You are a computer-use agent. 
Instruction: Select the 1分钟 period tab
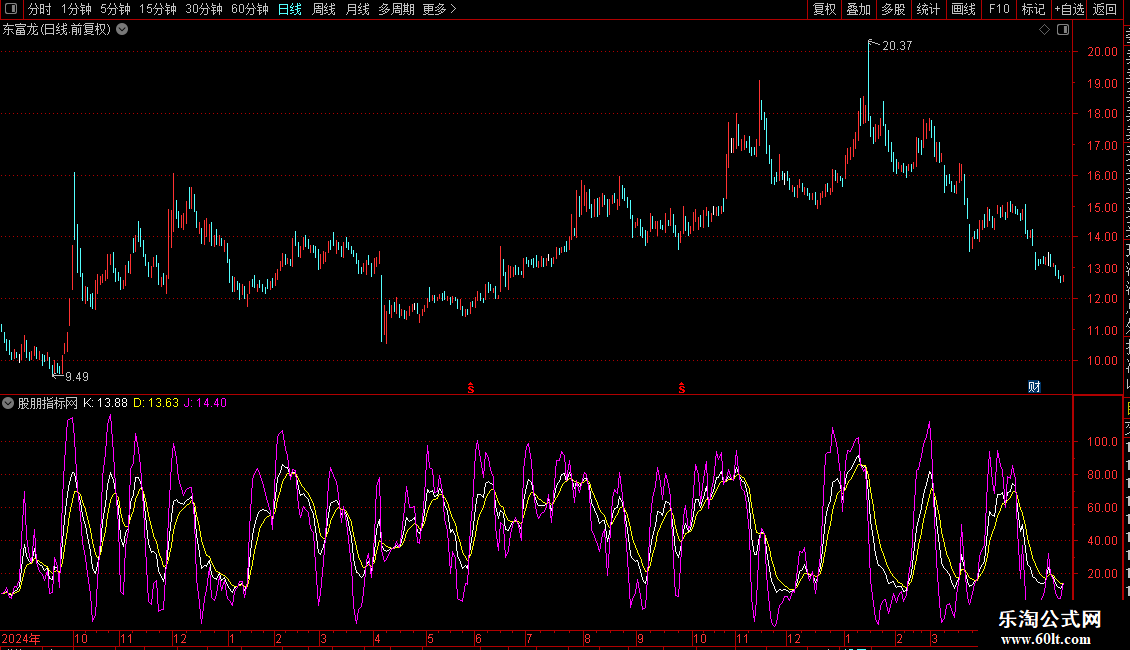pyautogui.click(x=76, y=9)
